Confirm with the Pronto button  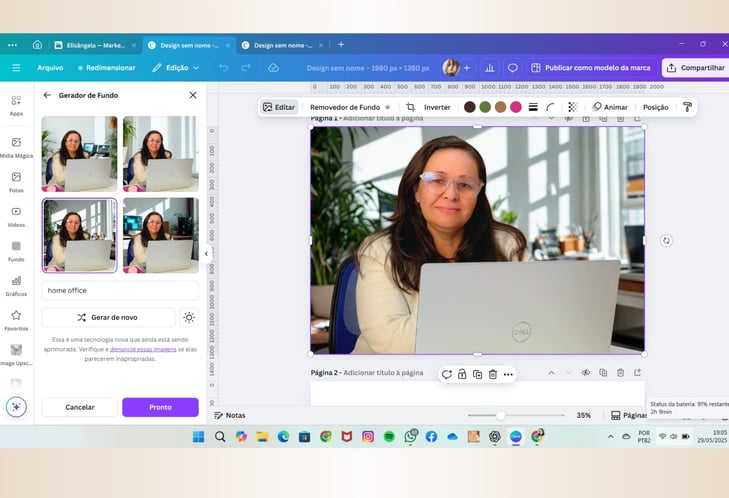(160, 407)
